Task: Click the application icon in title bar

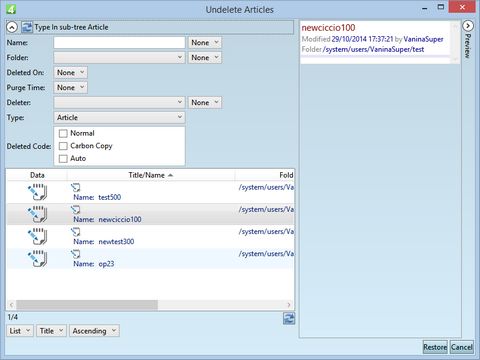Action: click(x=11, y=9)
